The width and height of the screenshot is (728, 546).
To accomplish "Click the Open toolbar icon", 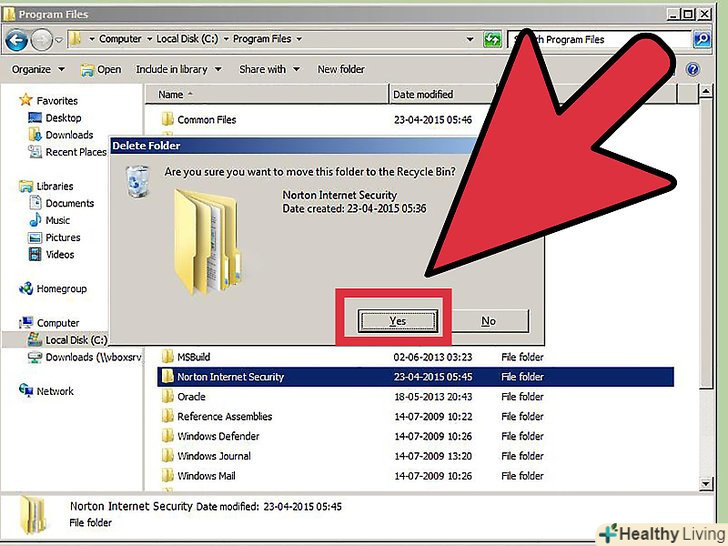I will tap(87, 70).
